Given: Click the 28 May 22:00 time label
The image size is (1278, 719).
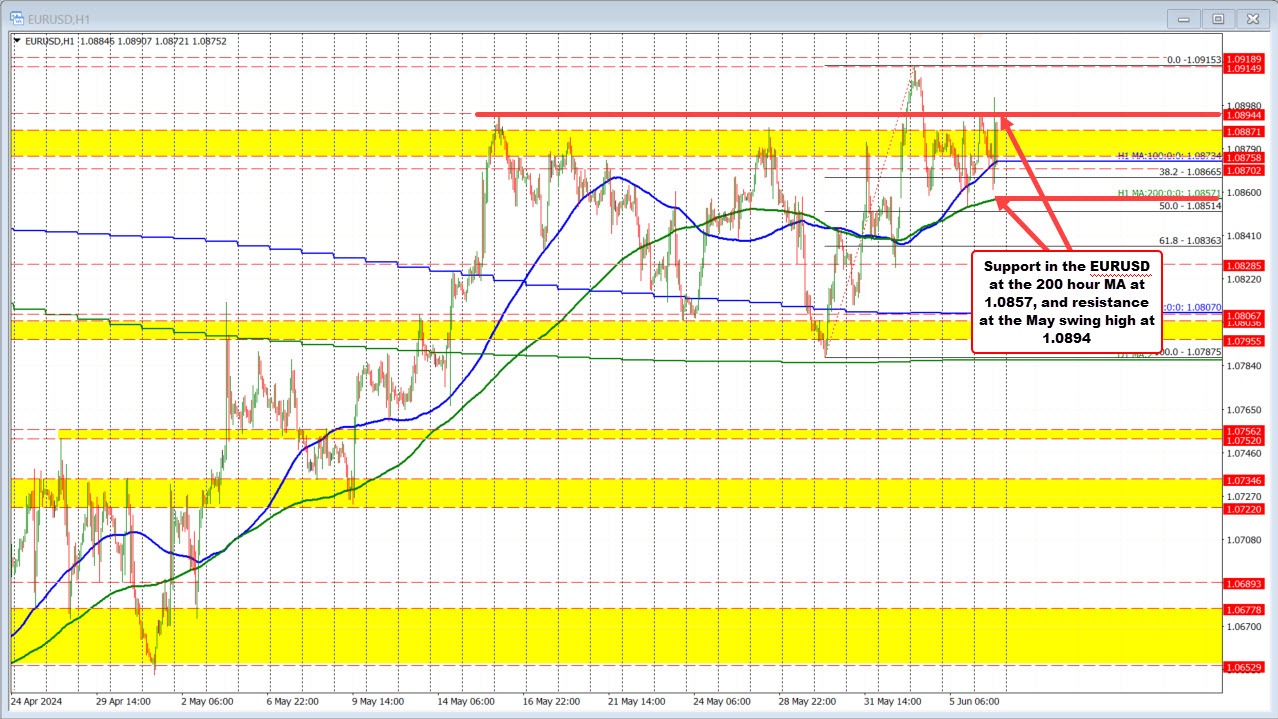Looking at the screenshot, I should (x=806, y=701).
